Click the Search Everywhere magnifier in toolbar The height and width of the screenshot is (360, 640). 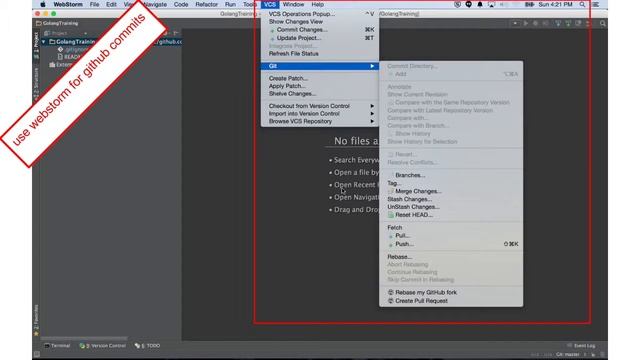(x=602, y=24)
